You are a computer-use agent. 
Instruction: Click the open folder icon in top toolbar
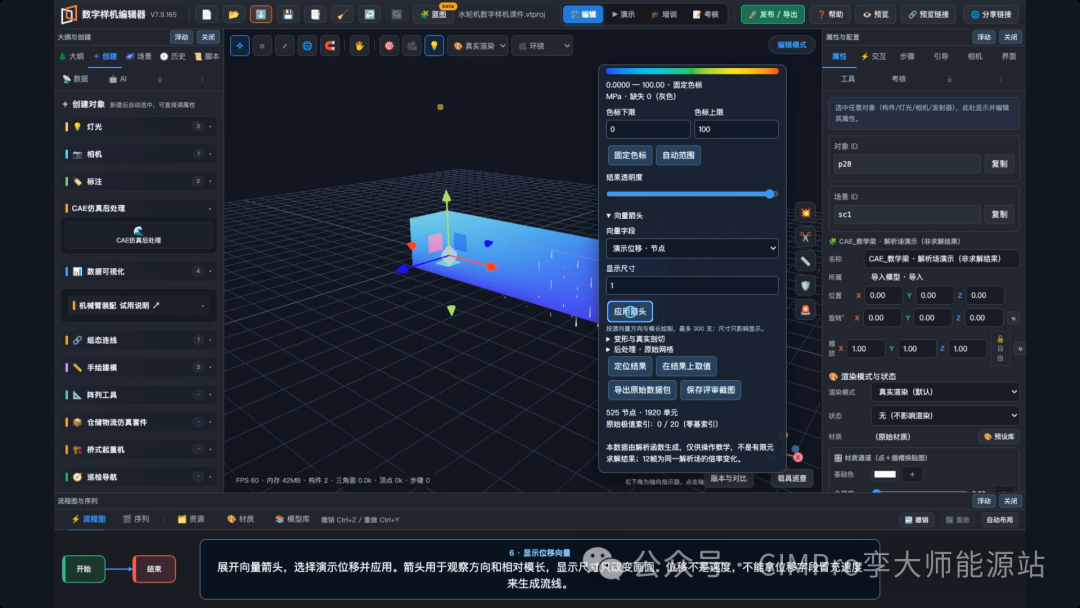233,14
